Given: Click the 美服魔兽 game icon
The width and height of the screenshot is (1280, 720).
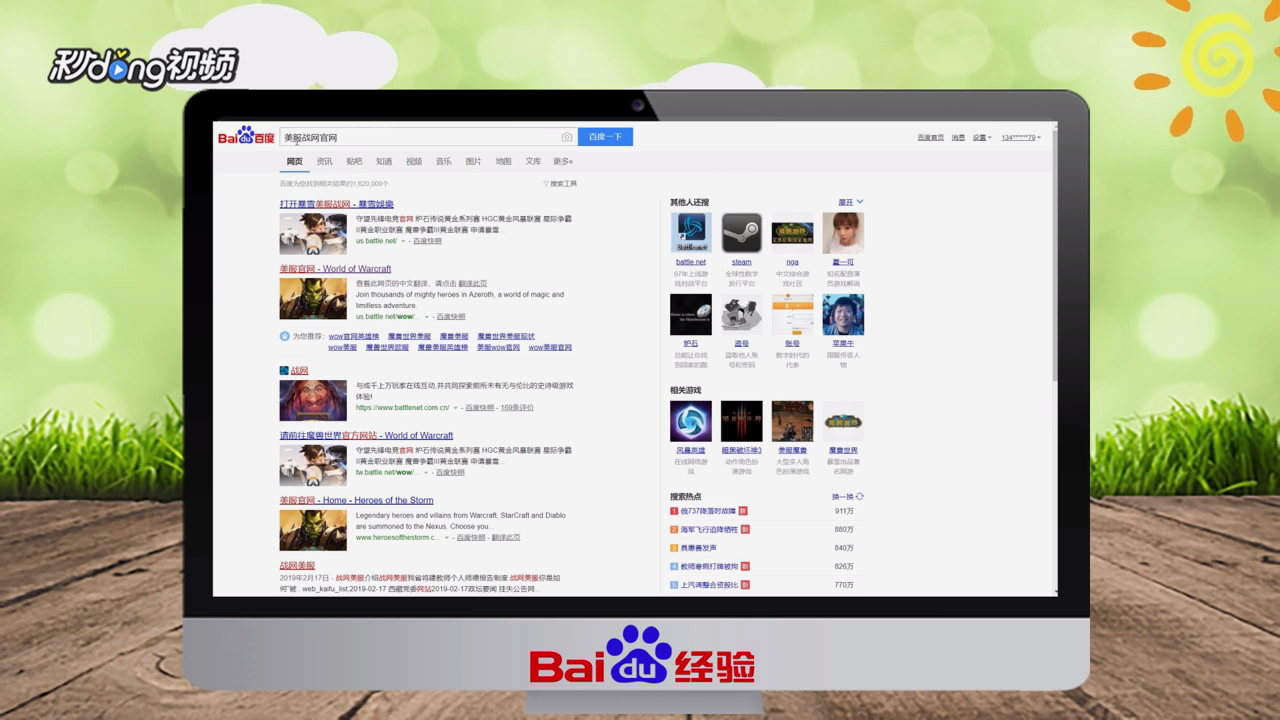Looking at the screenshot, I should click(x=792, y=421).
